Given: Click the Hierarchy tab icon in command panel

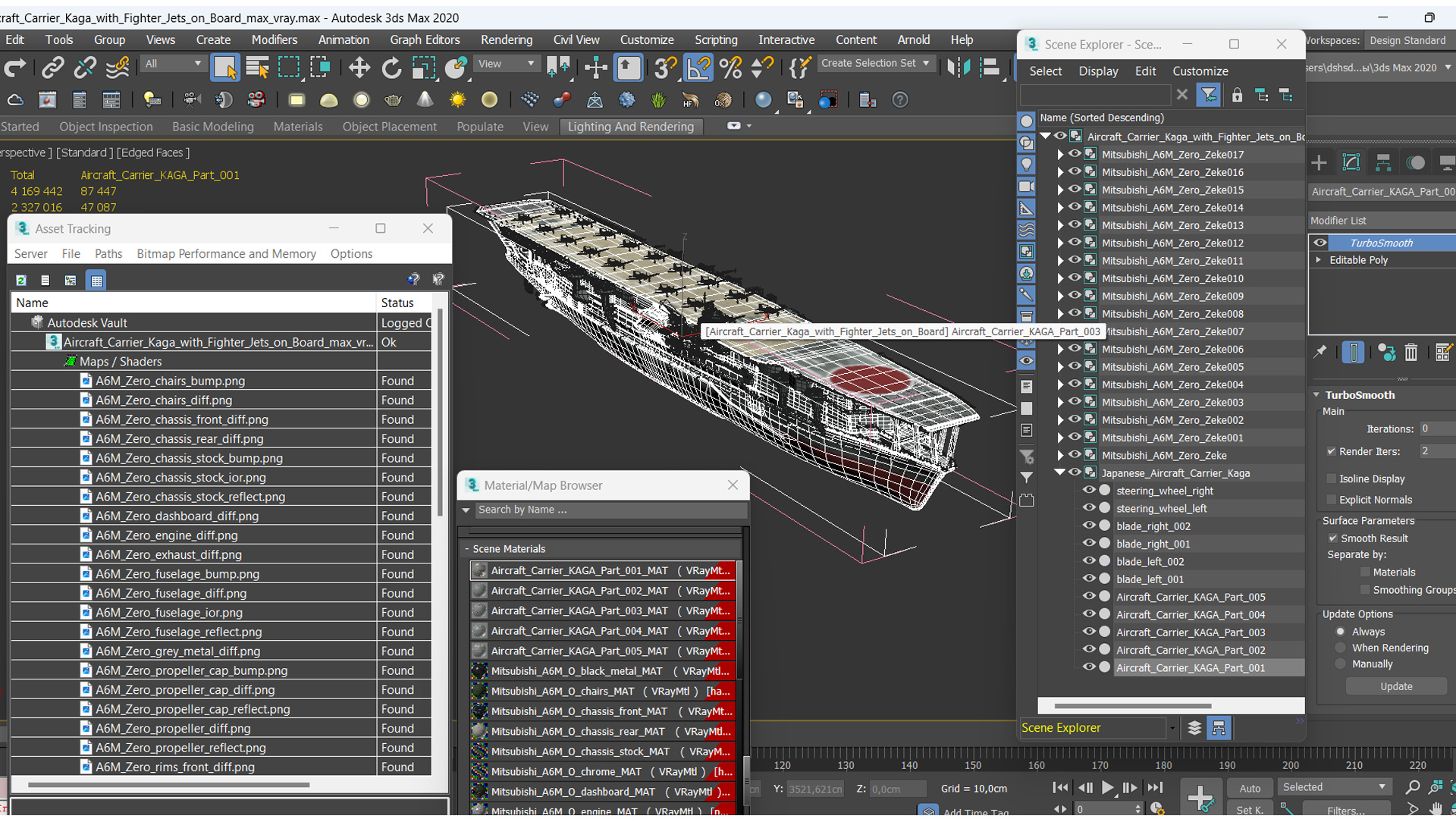Looking at the screenshot, I should pyautogui.click(x=1383, y=162).
